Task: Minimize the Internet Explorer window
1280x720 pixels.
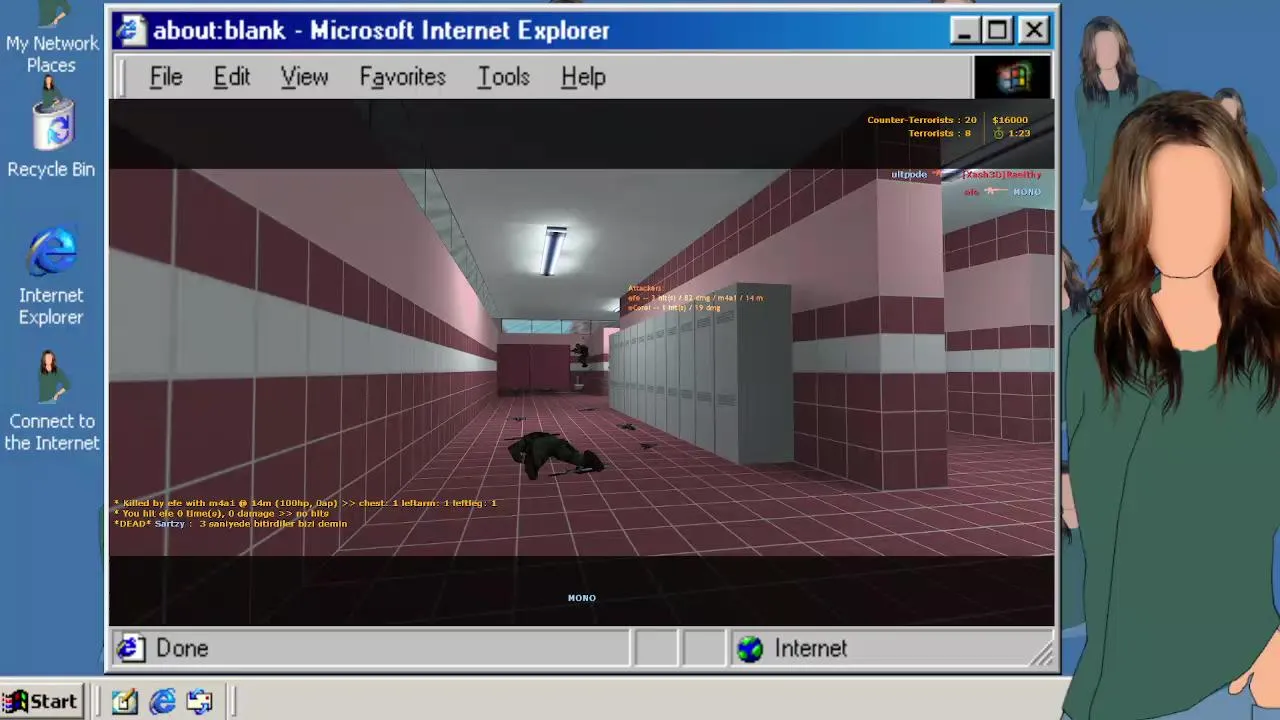Action: coord(964,30)
